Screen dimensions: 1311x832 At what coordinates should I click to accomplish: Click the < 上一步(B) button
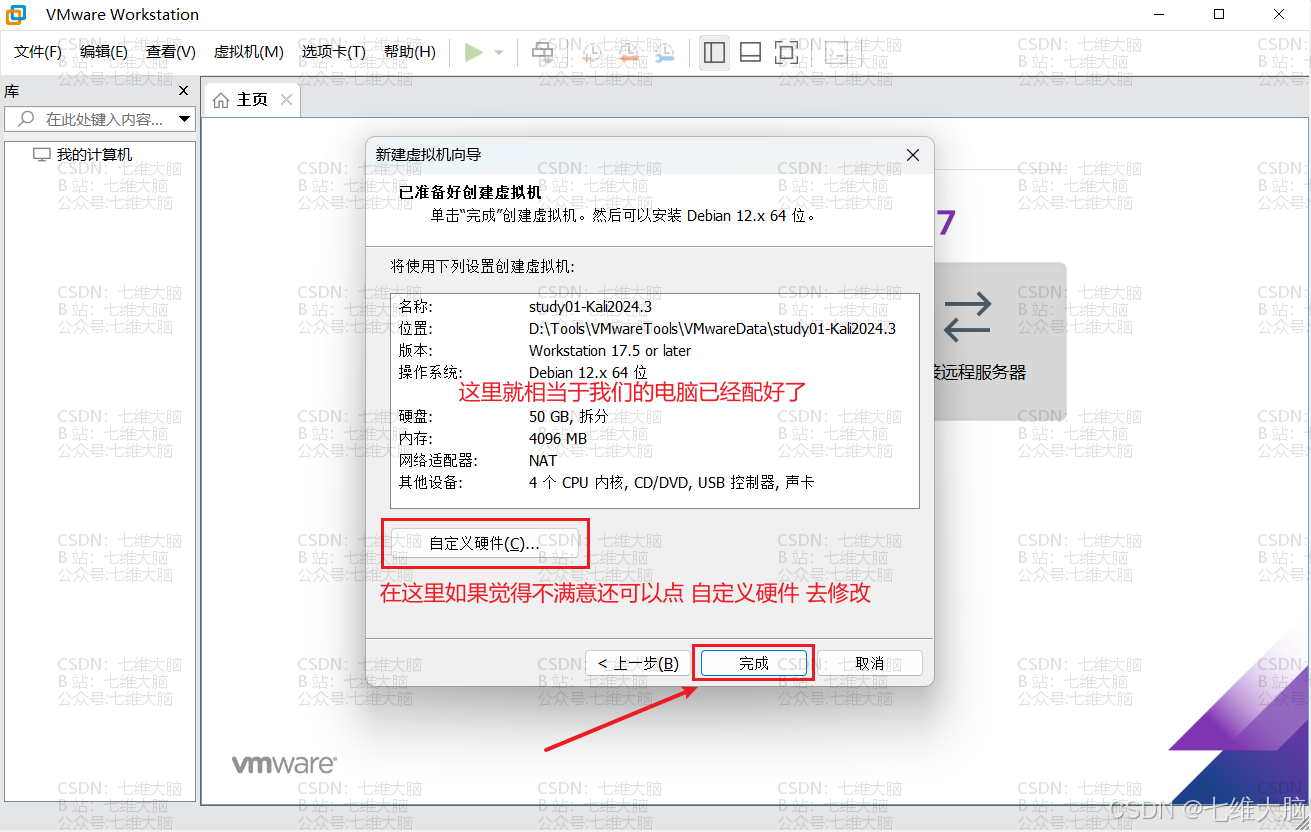638,663
